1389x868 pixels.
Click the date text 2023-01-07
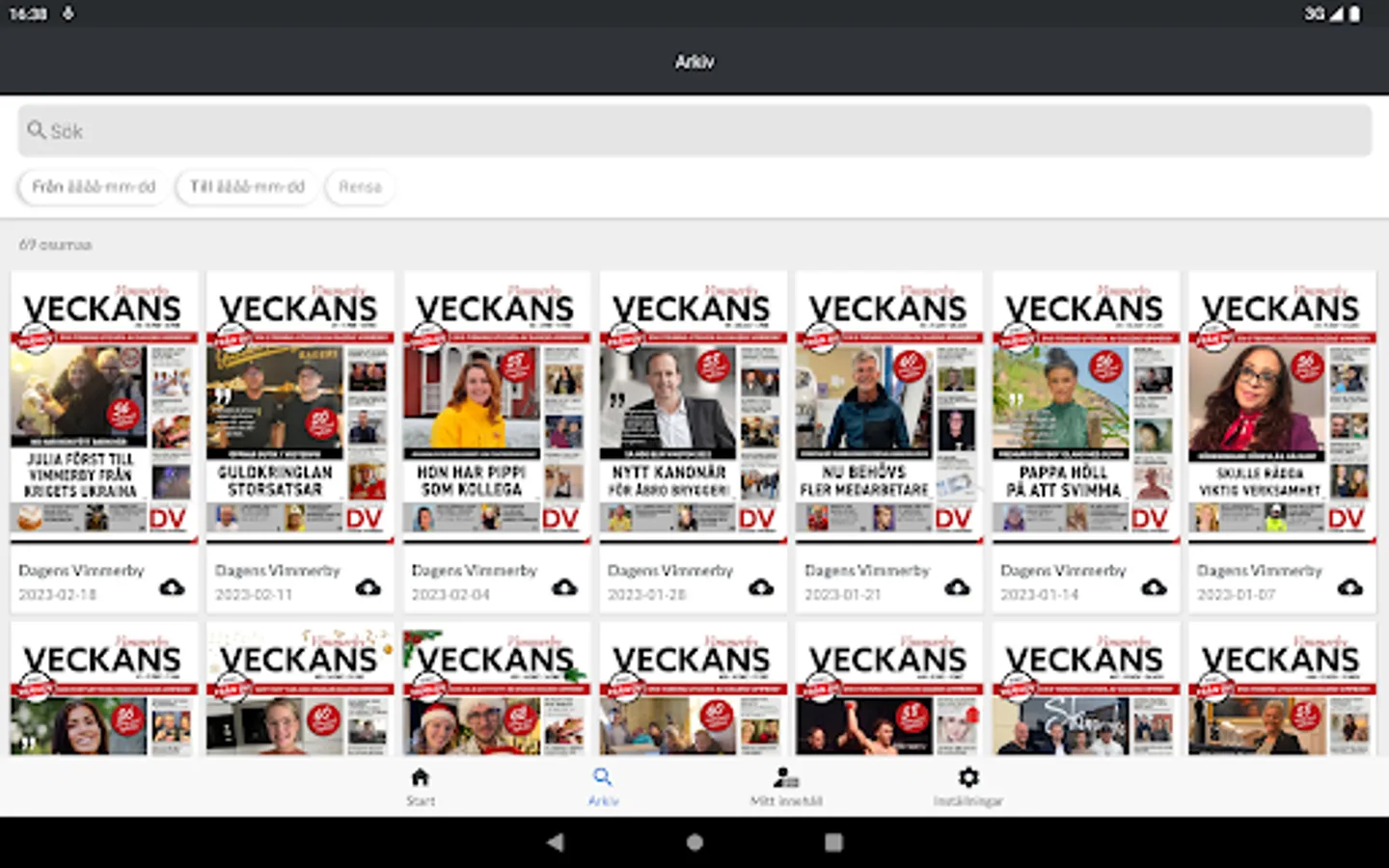pyautogui.click(x=1236, y=595)
